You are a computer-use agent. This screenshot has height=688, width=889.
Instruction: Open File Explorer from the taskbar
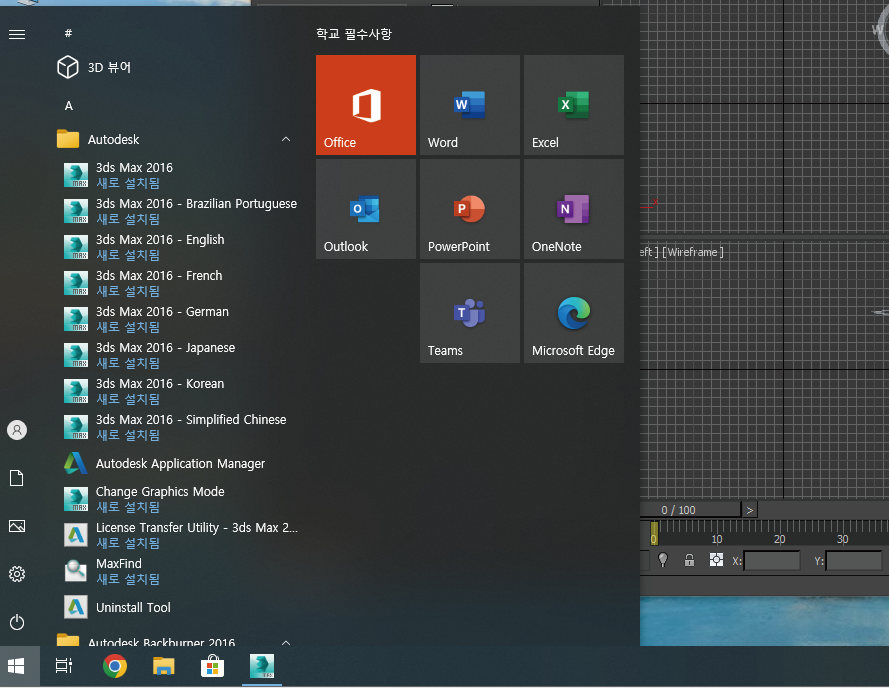164,666
